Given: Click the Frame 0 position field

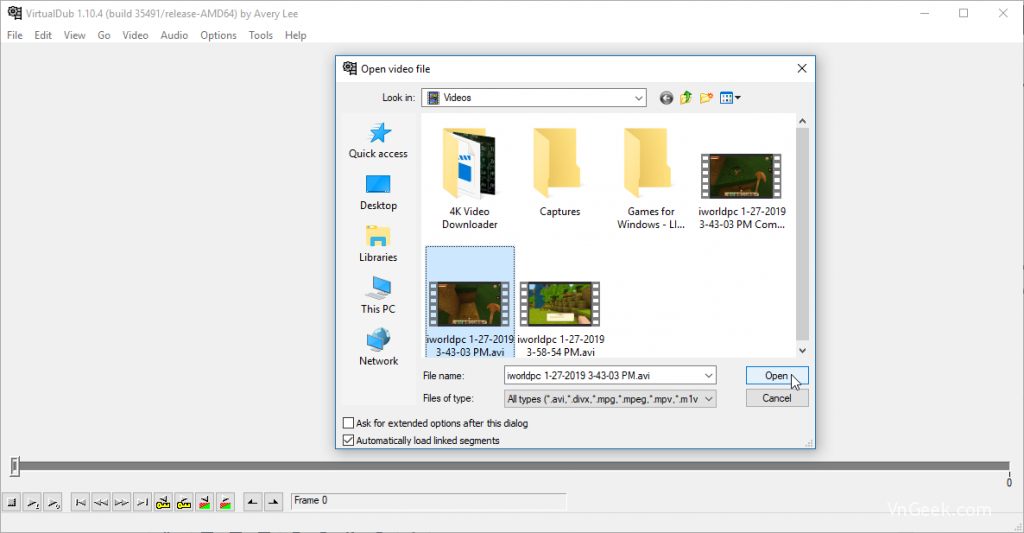Looking at the screenshot, I should (429, 501).
